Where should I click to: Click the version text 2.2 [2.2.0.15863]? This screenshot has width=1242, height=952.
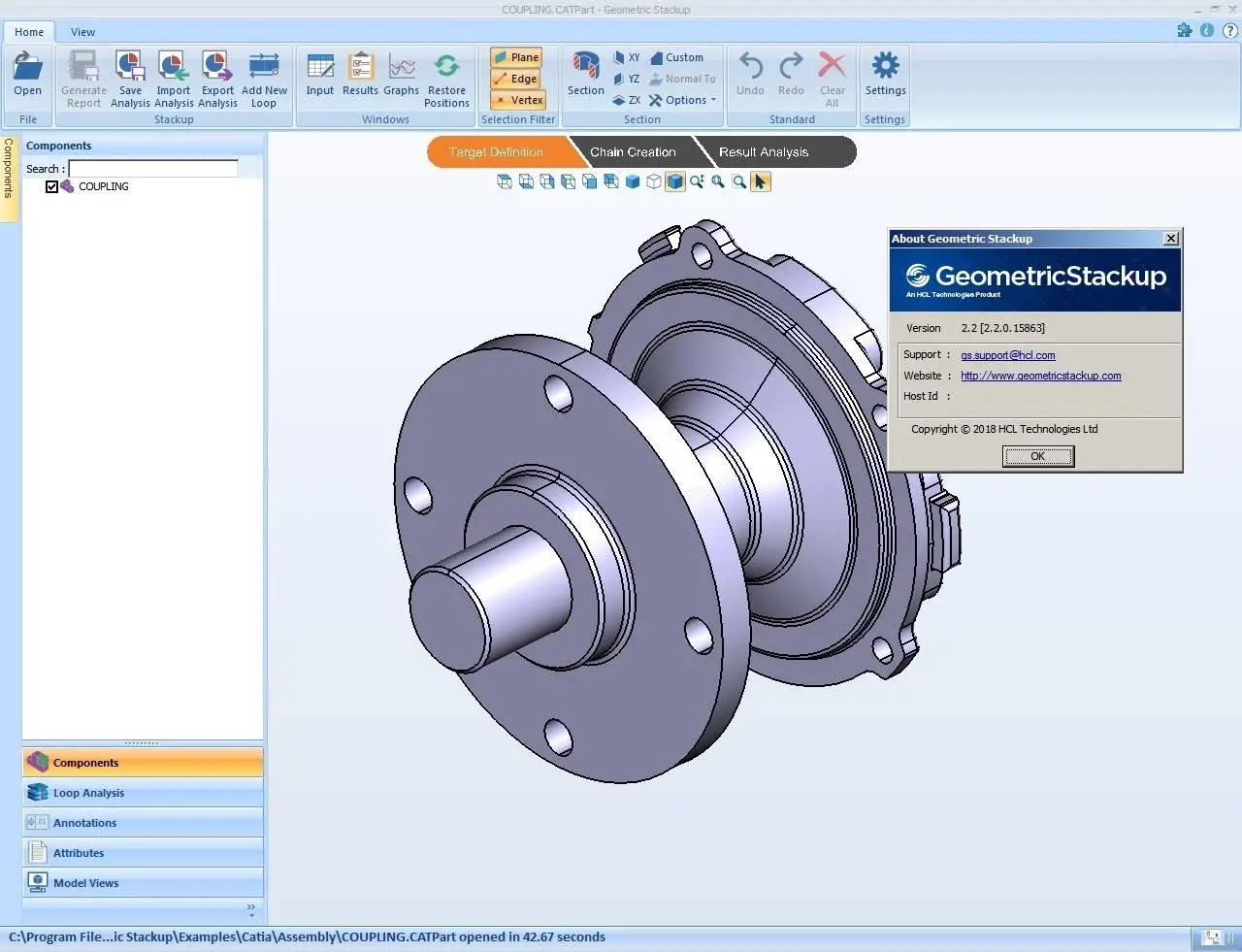1002,328
